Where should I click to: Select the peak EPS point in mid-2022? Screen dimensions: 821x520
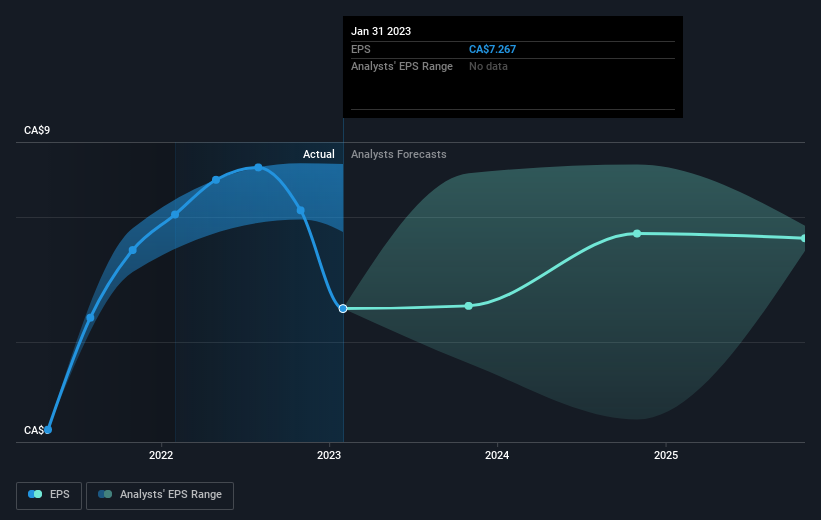pyautogui.click(x=258, y=167)
